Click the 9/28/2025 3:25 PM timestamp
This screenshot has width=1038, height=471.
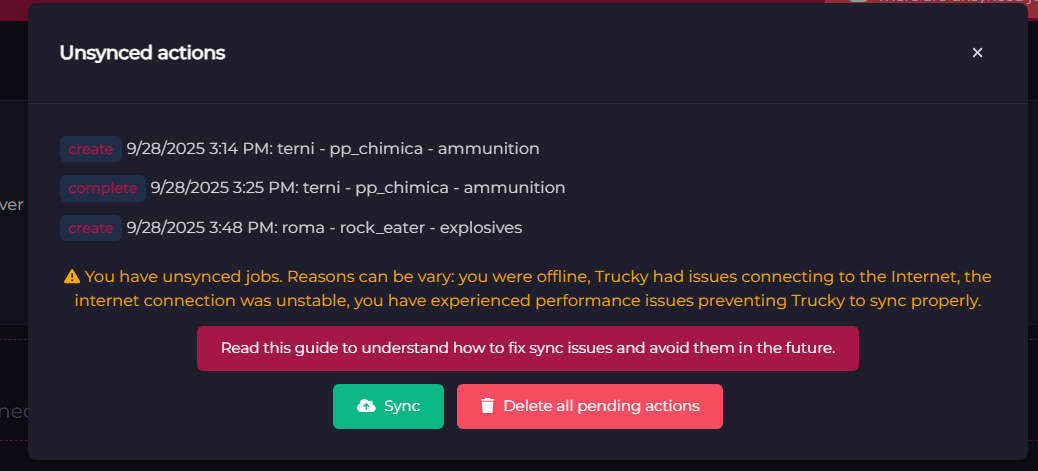(221, 188)
